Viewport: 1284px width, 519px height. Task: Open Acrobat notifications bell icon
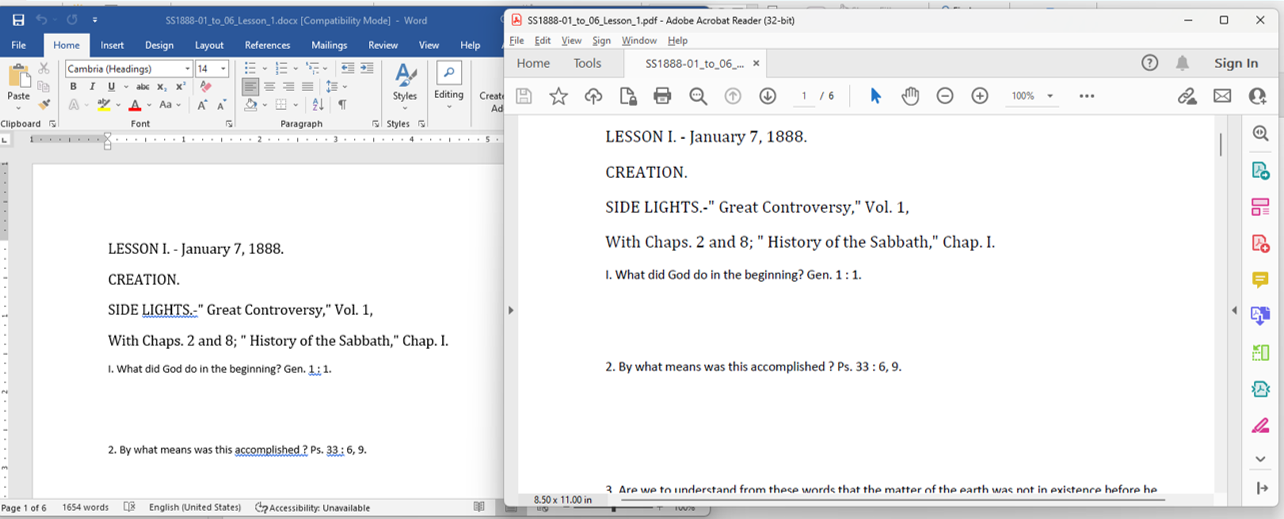1182,63
